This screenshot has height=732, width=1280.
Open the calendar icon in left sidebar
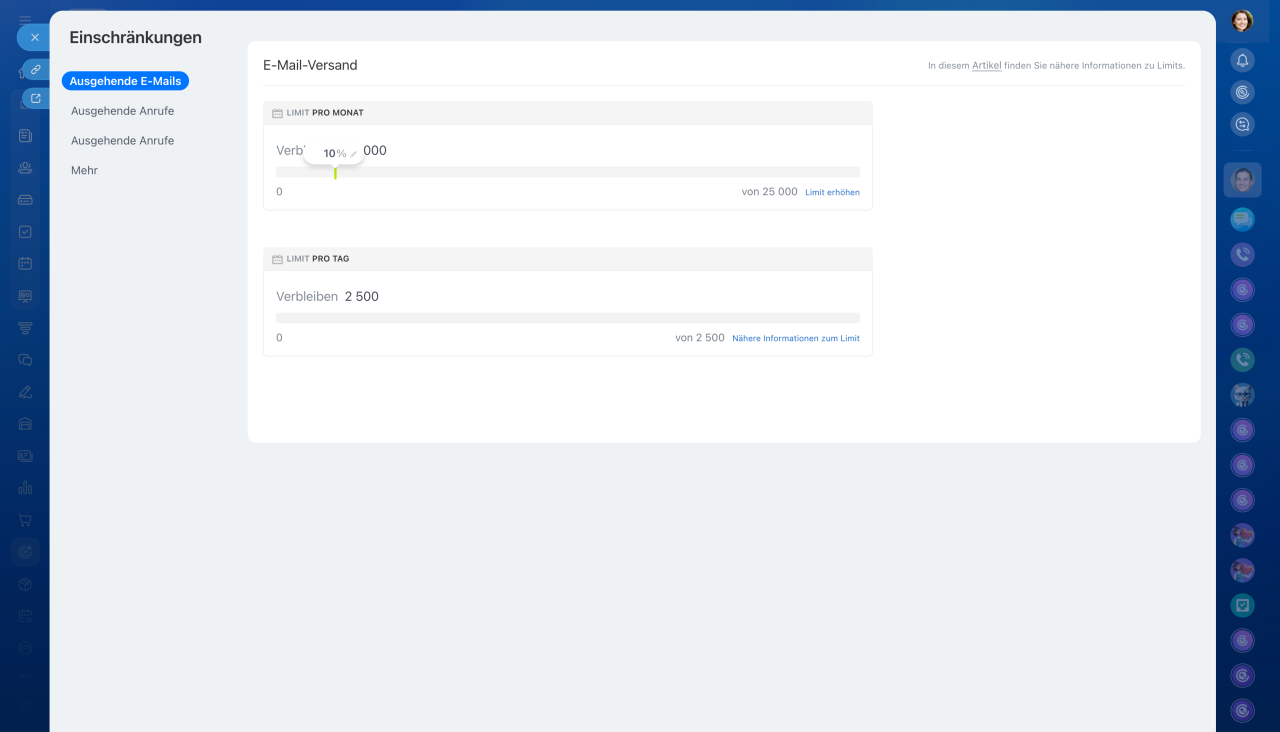click(25, 264)
